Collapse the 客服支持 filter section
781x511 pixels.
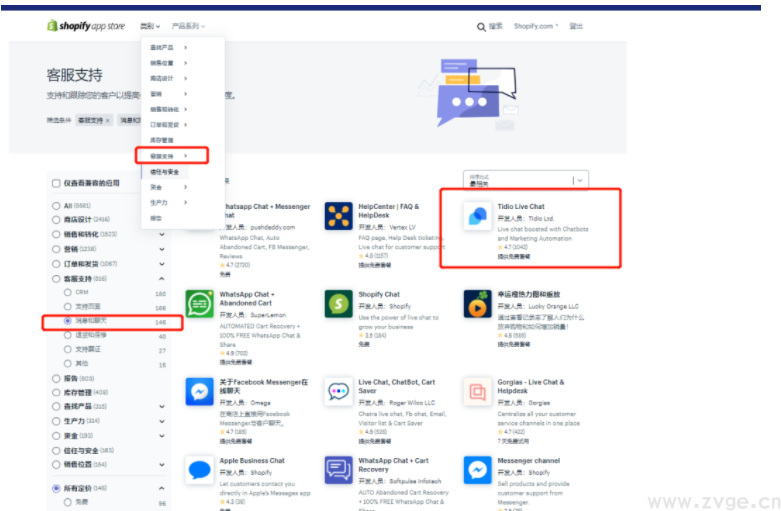[162, 278]
